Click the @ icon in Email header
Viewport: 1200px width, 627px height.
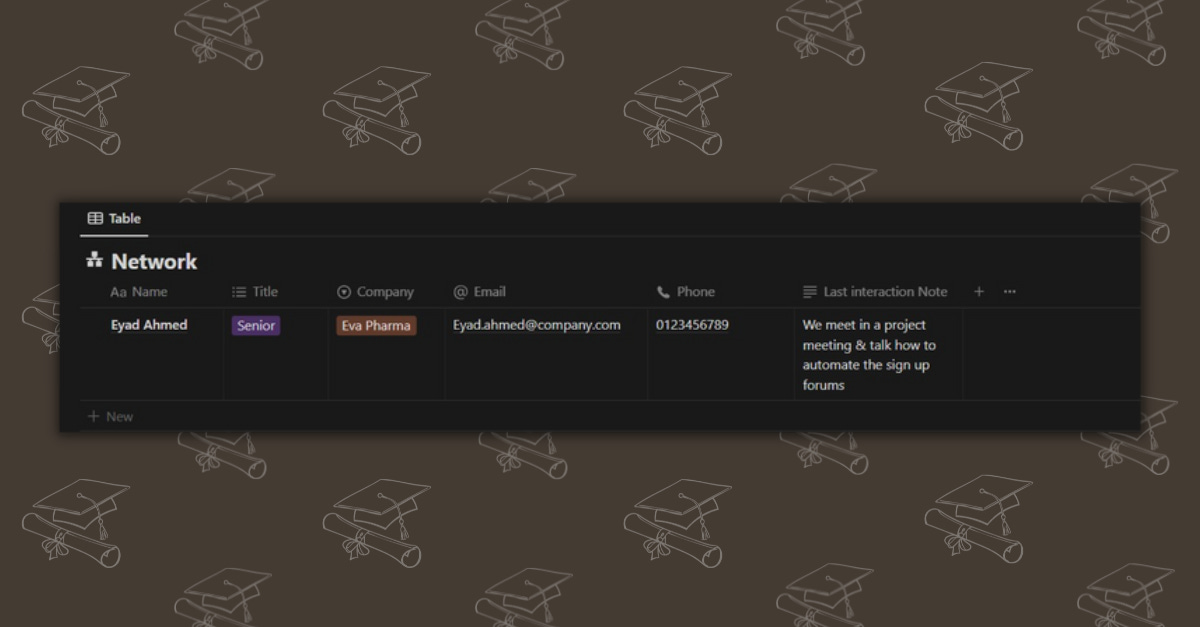pyautogui.click(x=461, y=292)
